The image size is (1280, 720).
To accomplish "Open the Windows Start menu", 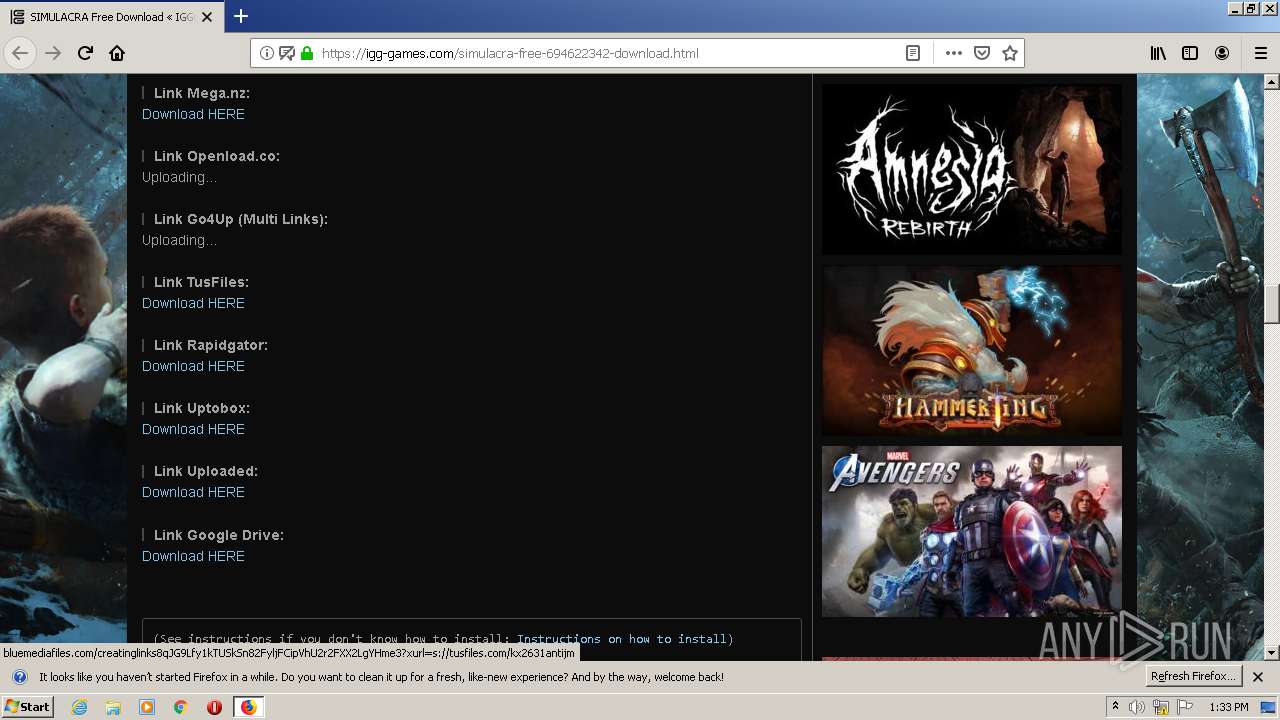I will (x=28, y=707).
